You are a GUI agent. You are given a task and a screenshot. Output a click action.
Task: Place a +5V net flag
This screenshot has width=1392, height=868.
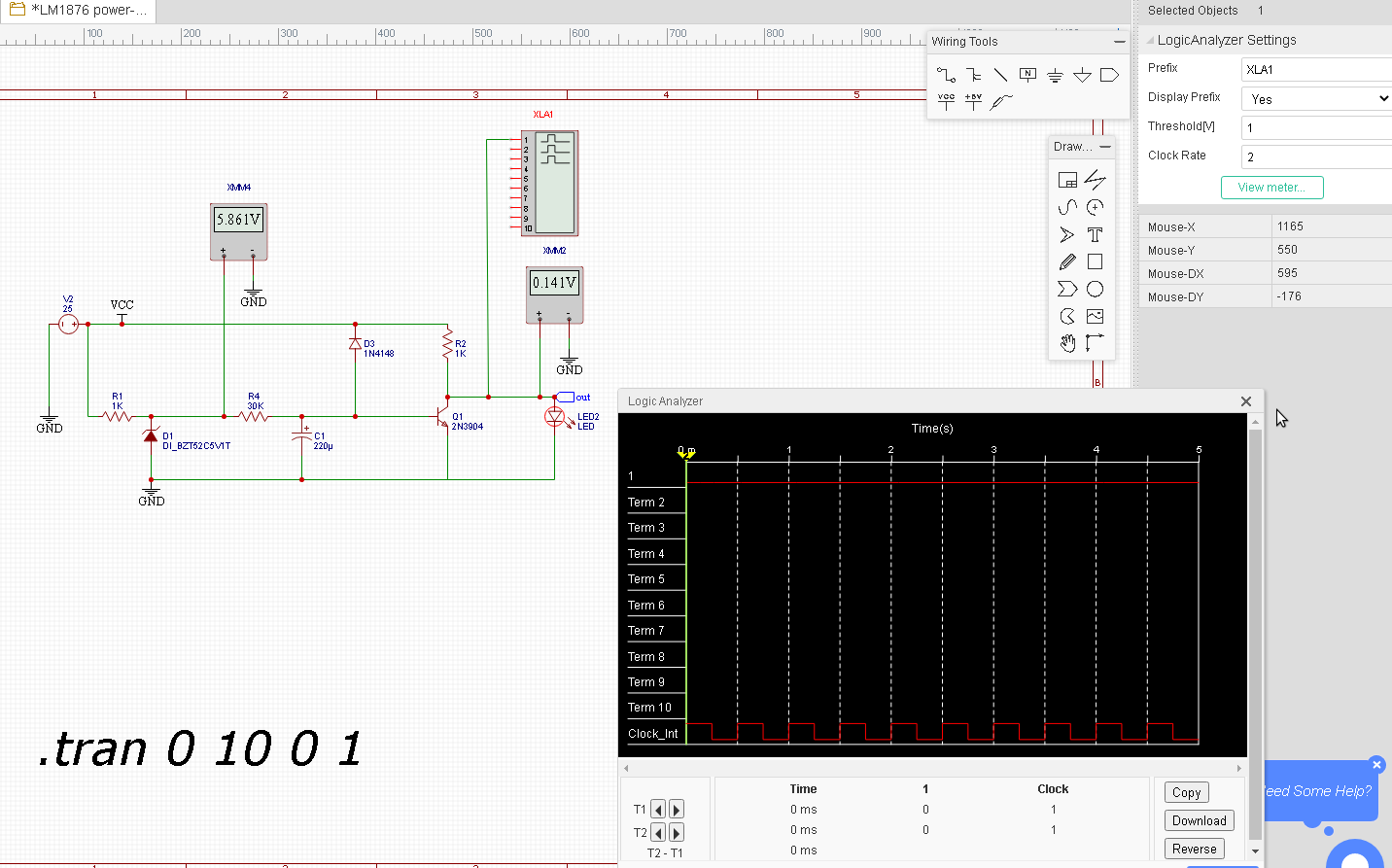point(973,101)
